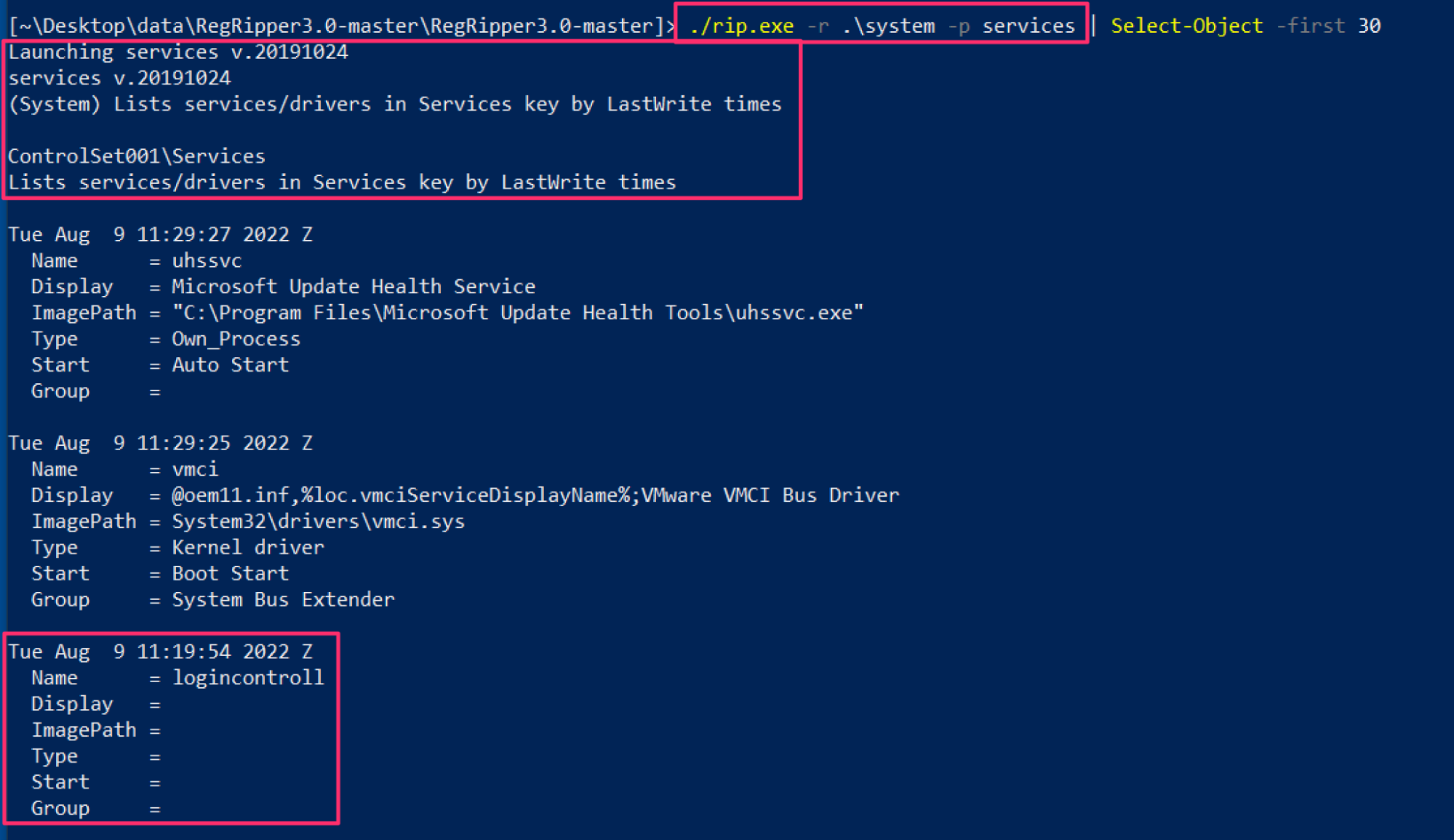This screenshot has width=1454, height=840.
Task: Click 'System Bus Extender' group value
Action: (x=283, y=600)
